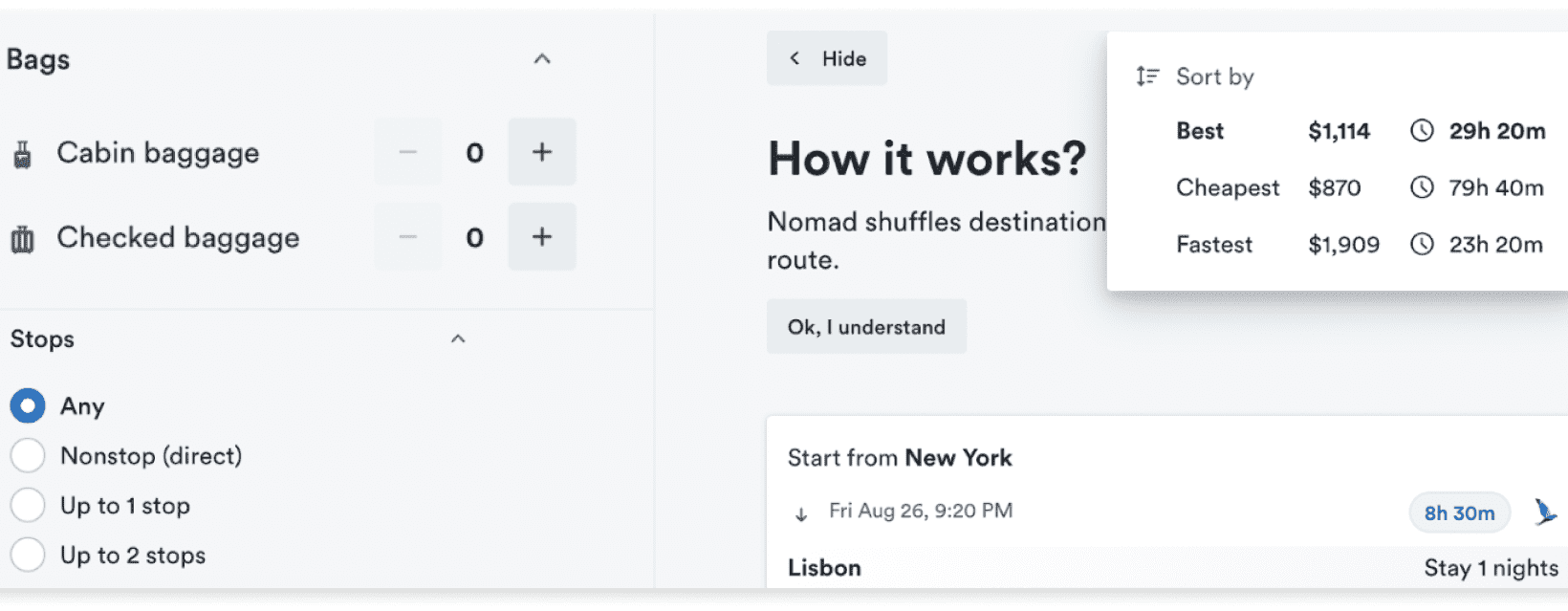Image resolution: width=1568 pixels, height=611 pixels.
Task: Click the How it works? heading
Action: [x=927, y=159]
